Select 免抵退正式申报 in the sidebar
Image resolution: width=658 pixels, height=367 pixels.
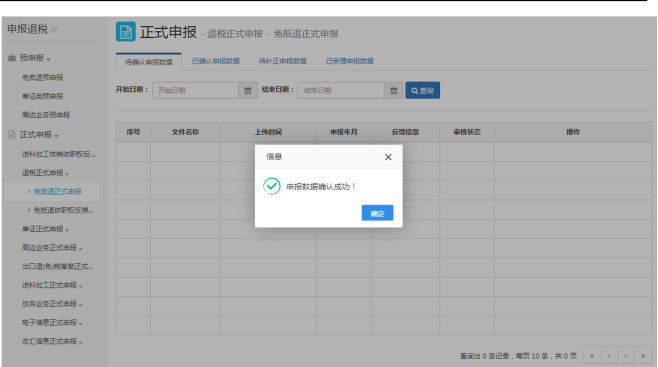57,192
